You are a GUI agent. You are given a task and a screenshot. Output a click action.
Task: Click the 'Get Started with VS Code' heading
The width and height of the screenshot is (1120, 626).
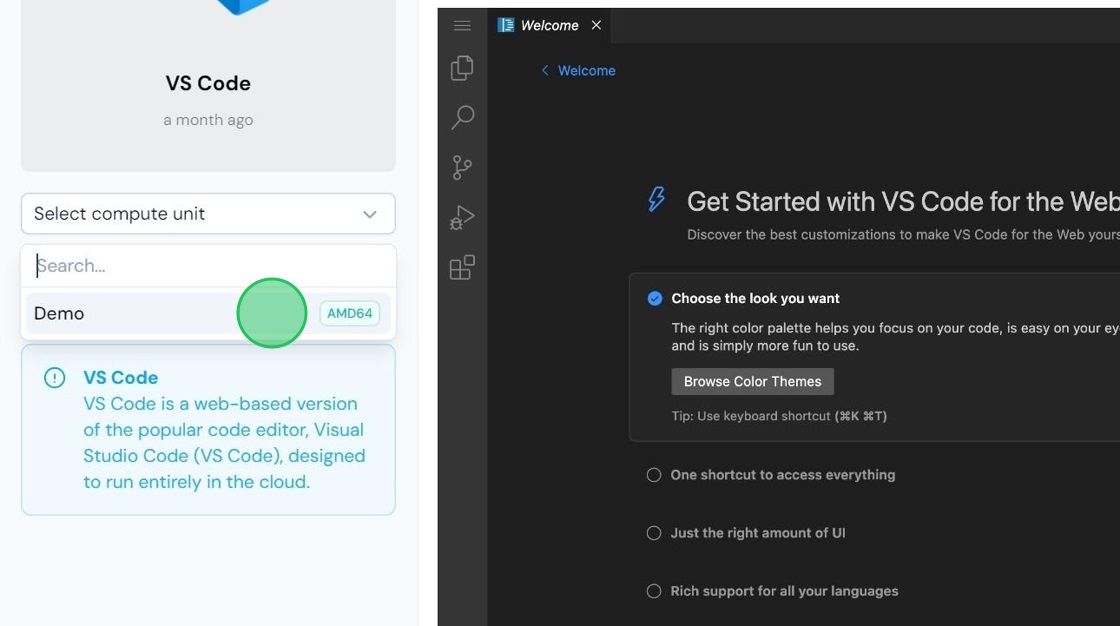coord(903,202)
